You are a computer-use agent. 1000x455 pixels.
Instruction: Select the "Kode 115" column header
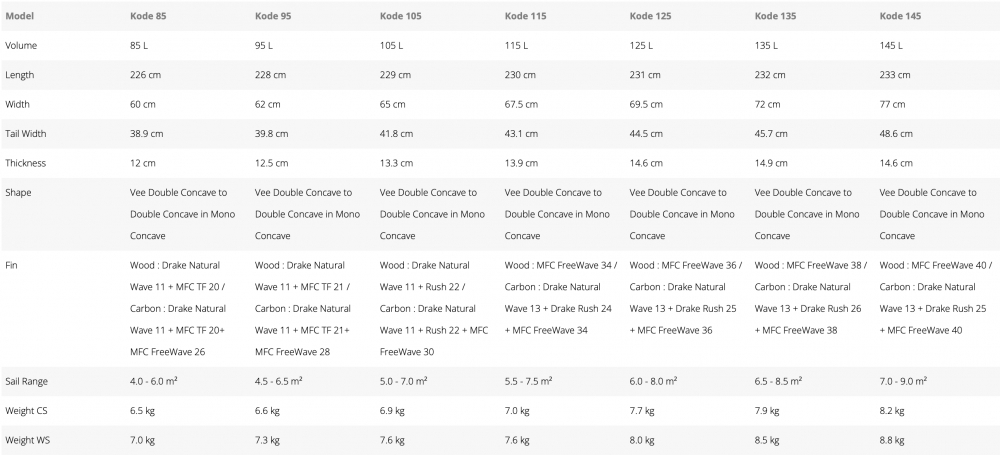[x=525, y=17]
